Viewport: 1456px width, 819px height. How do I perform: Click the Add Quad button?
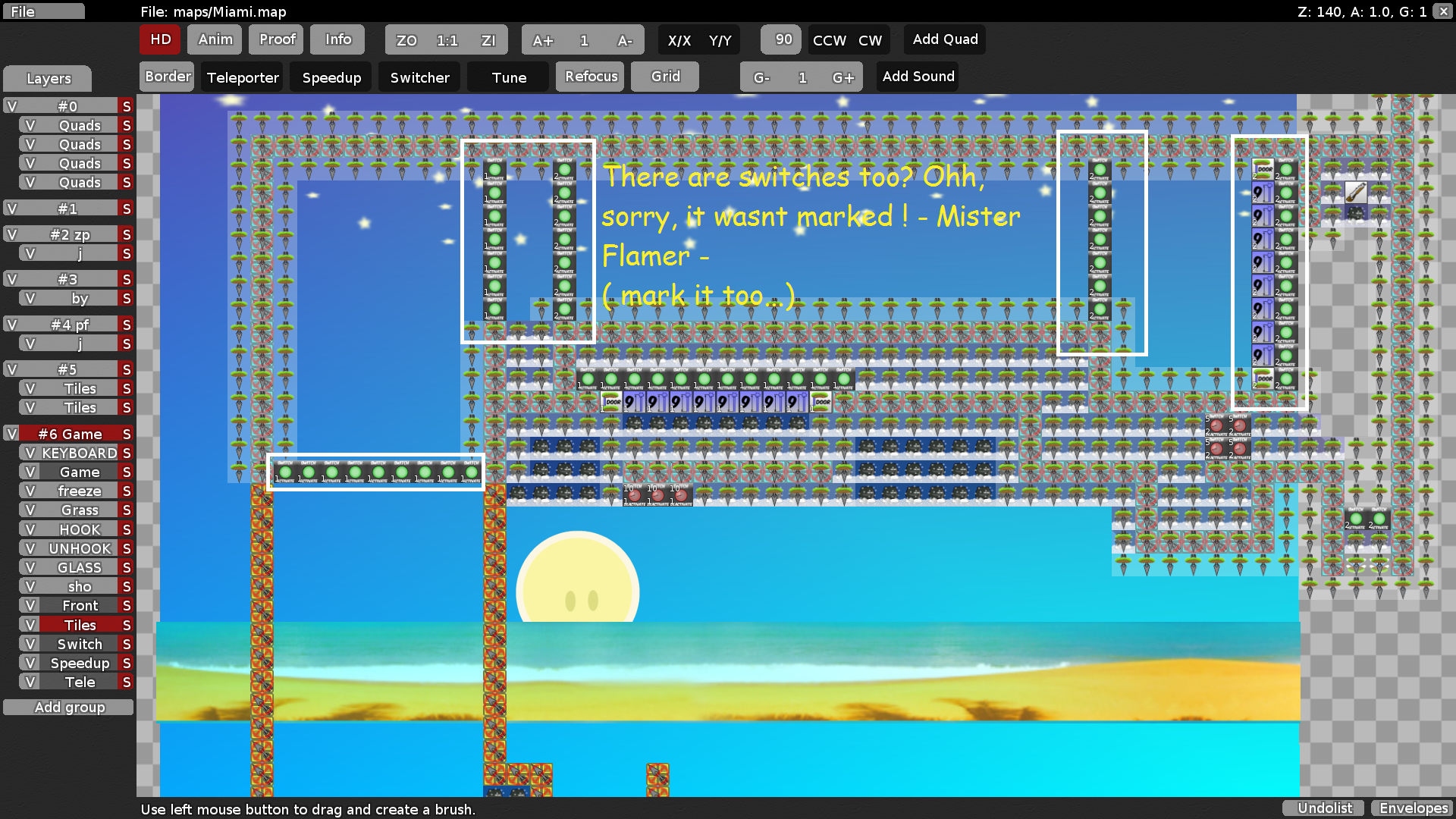tap(945, 39)
